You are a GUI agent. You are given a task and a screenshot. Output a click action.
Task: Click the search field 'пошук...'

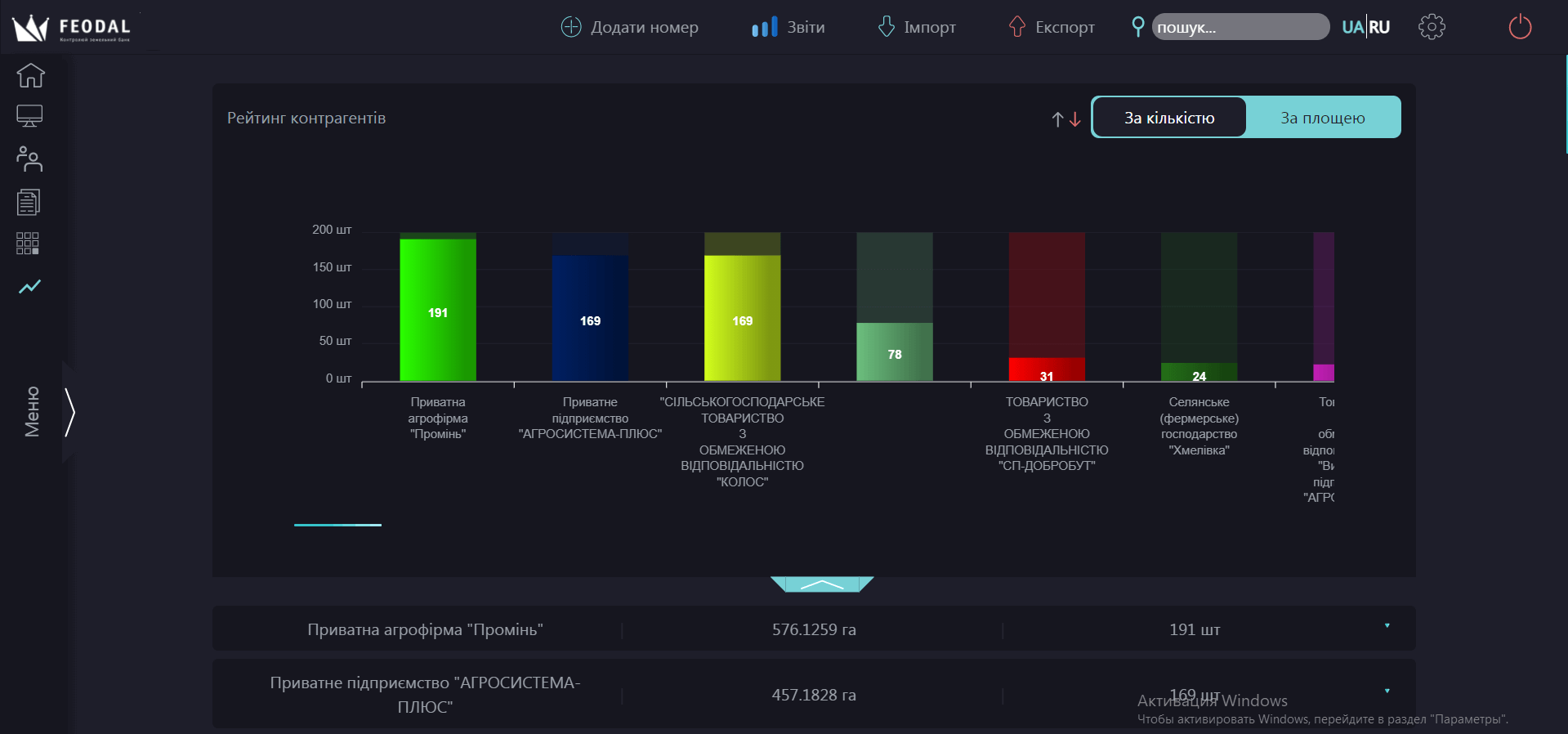click(1240, 27)
